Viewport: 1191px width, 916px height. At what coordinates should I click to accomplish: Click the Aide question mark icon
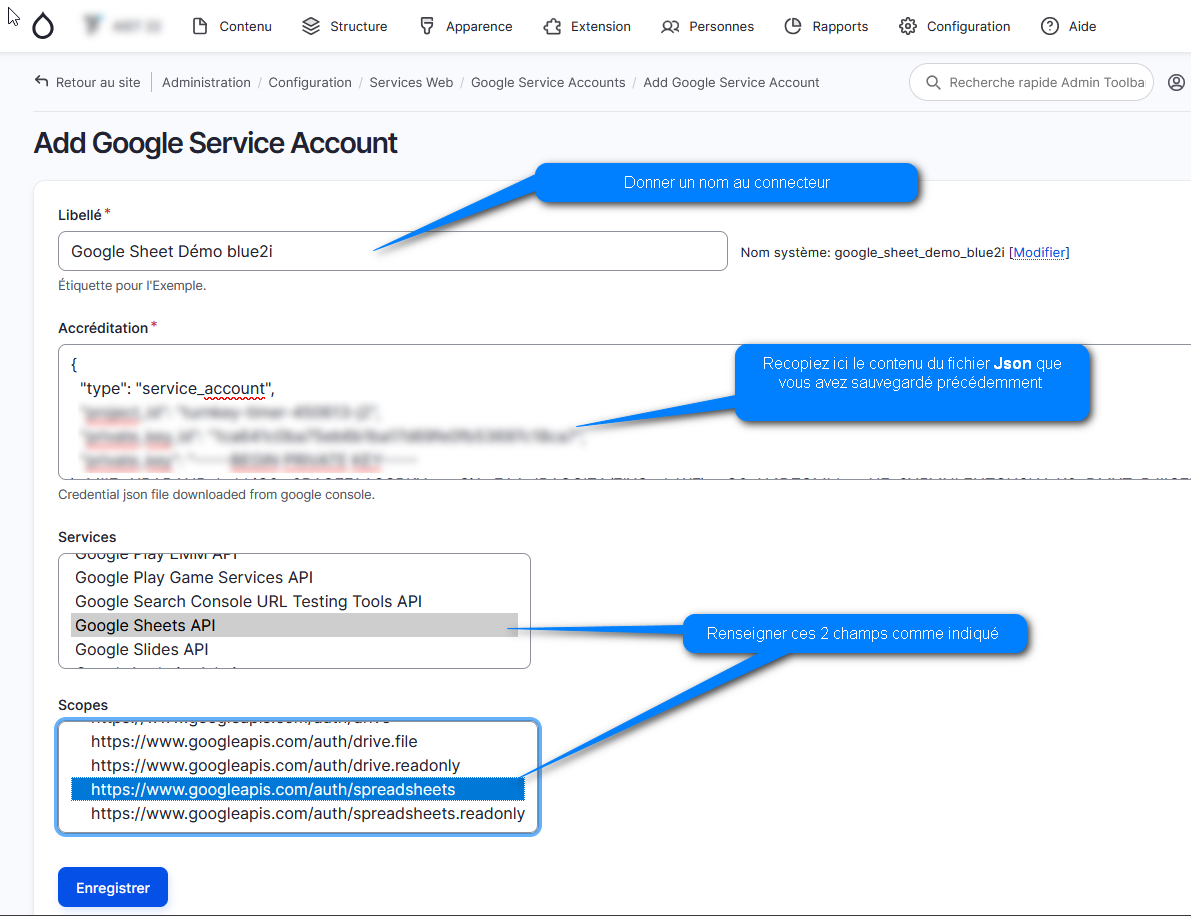coord(1050,27)
